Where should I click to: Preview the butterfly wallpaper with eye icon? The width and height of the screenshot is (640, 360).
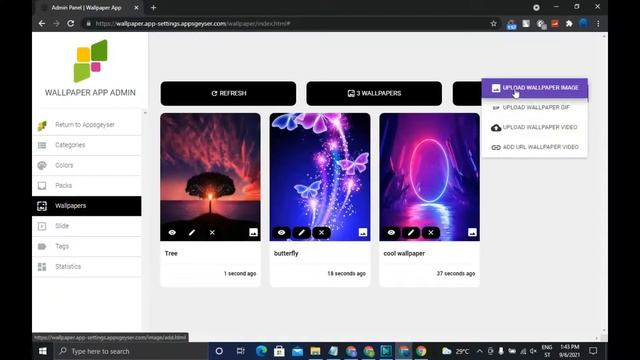click(x=282, y=233)
